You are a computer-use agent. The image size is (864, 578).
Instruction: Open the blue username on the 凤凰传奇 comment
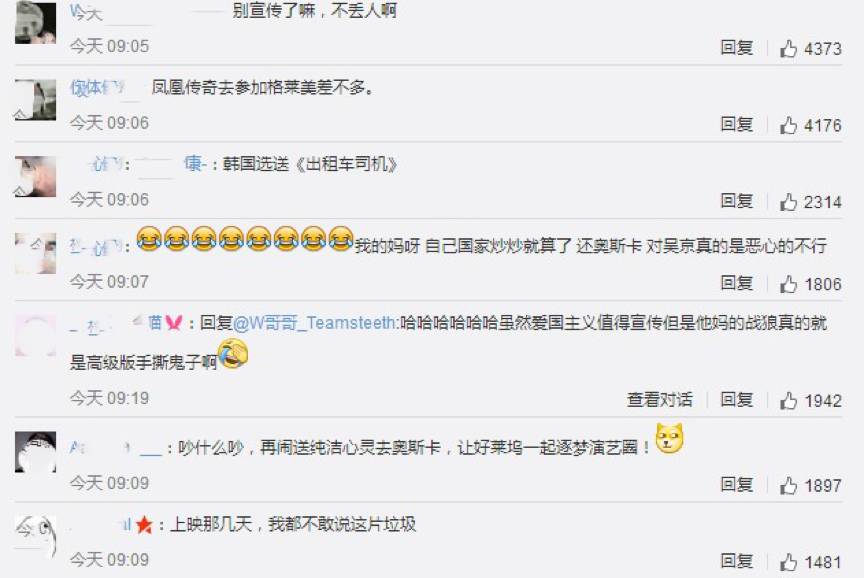pyautogui.click(x=97, y=88)
